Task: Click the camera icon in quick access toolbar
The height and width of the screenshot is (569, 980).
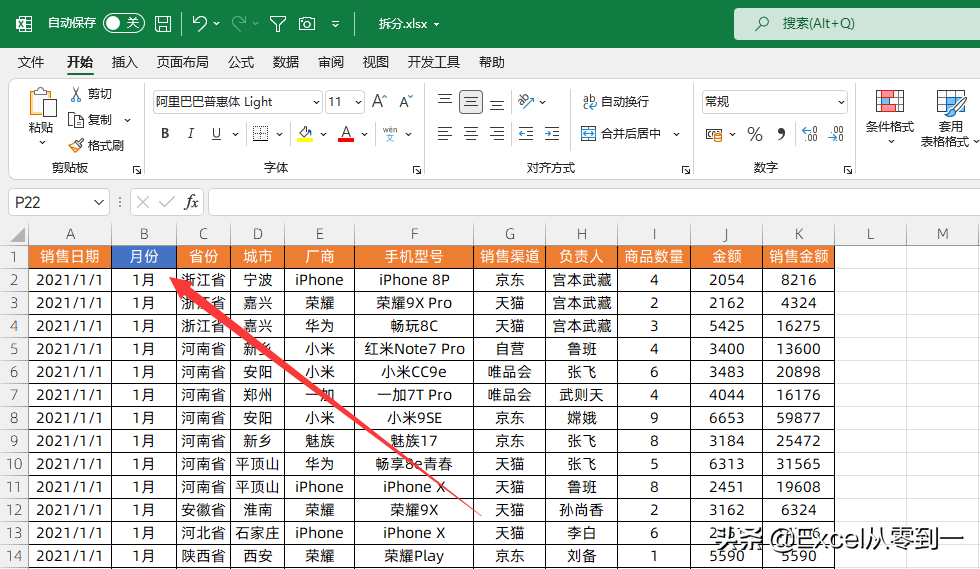Action: coord(307,24)
